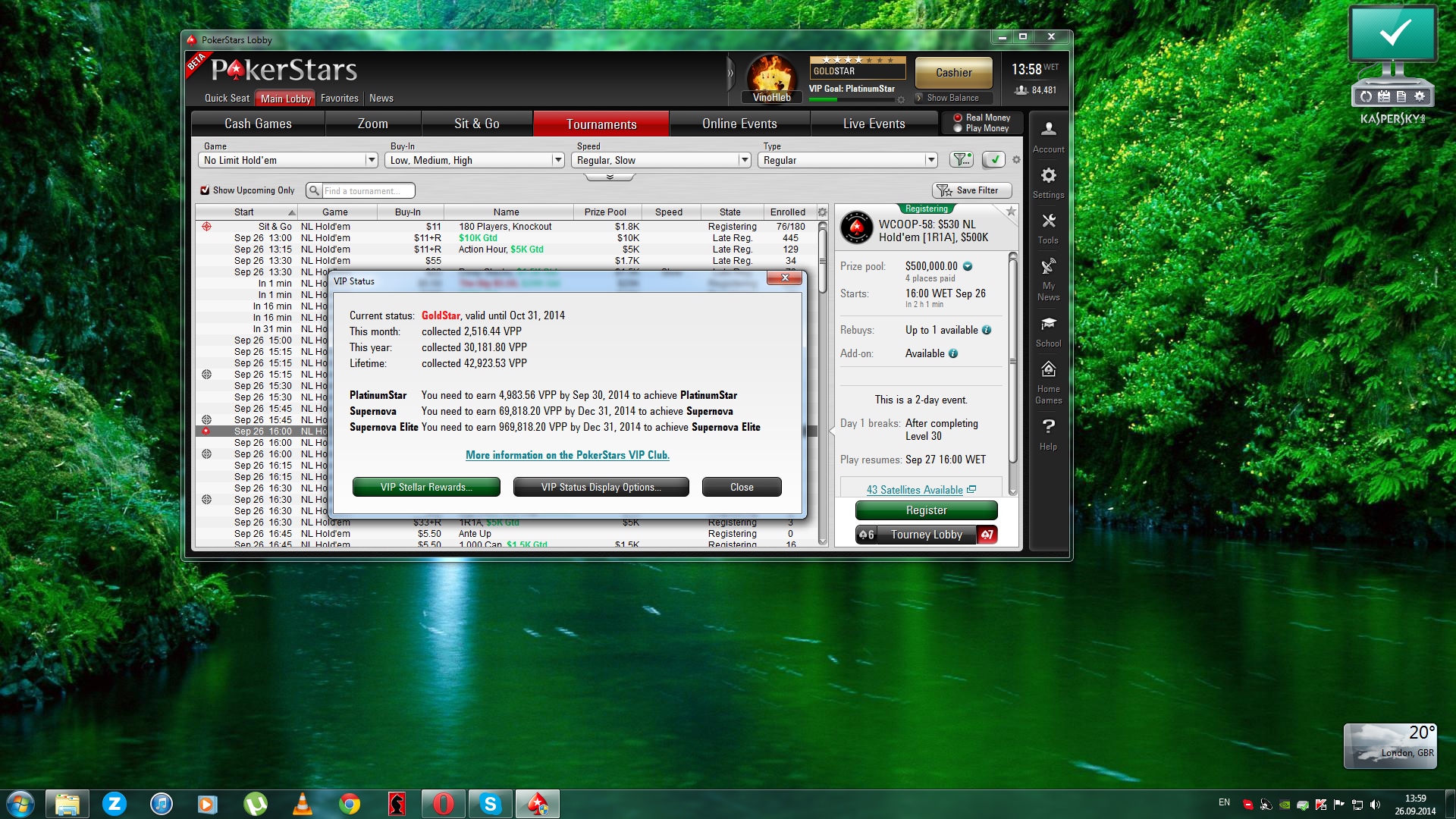The height and width of the screenshot is (819, 1456).
Task: Open the Home Games icon
Action: pos(1048,381)
